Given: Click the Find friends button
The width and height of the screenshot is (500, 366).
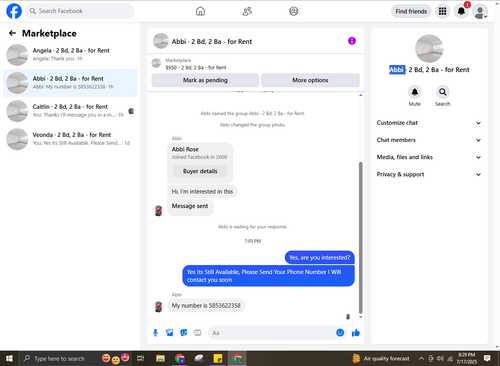Looking at the screenshot, I should 411,11.
